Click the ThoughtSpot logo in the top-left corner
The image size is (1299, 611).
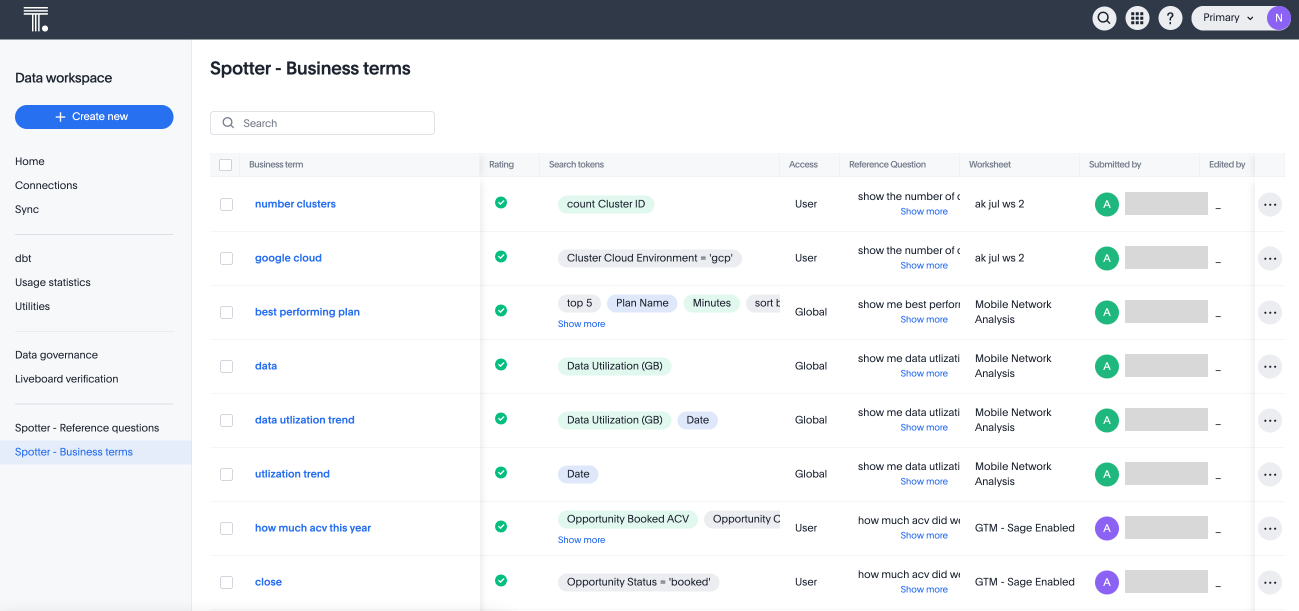[x=36, y=17]
